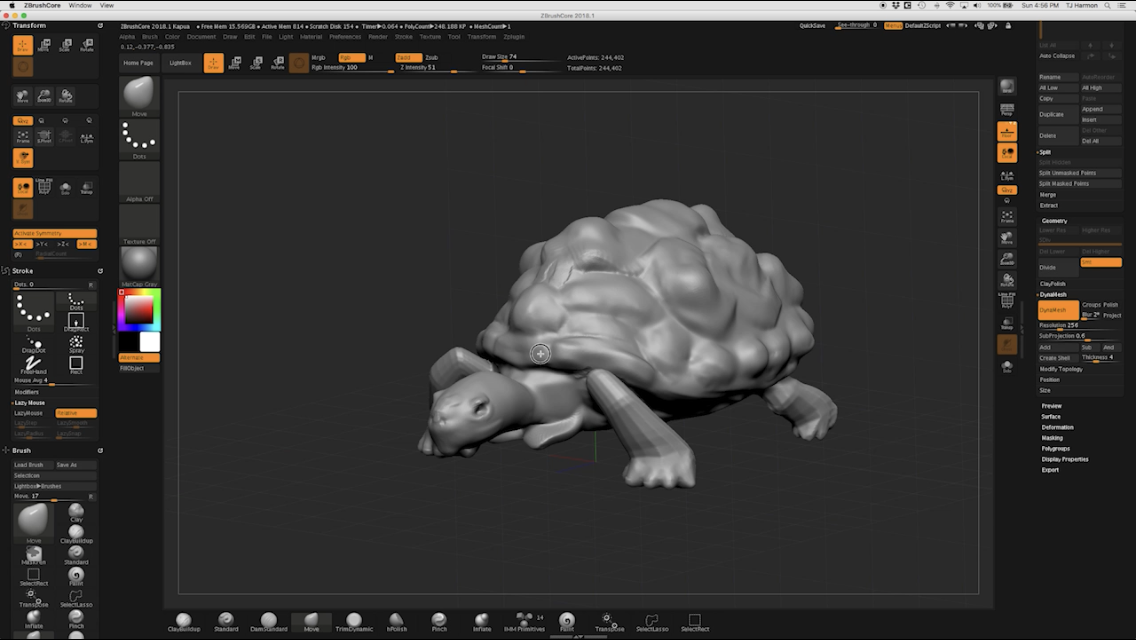Image resolution: width=1136 pixels, height=640 pixels.
Task: Open LightBox
Action: point(180,63)
